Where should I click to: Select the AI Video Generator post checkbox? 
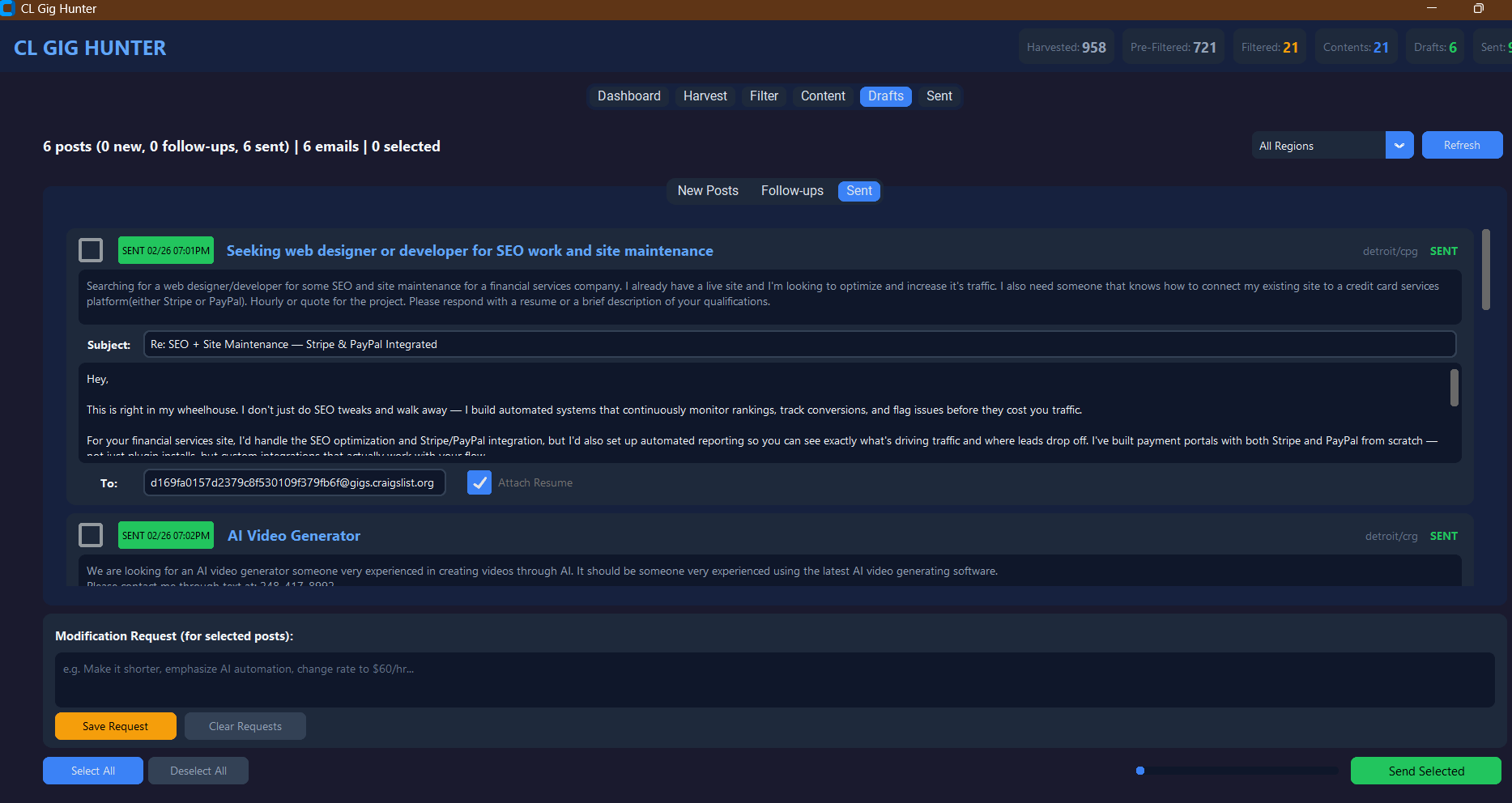(91, 535)
